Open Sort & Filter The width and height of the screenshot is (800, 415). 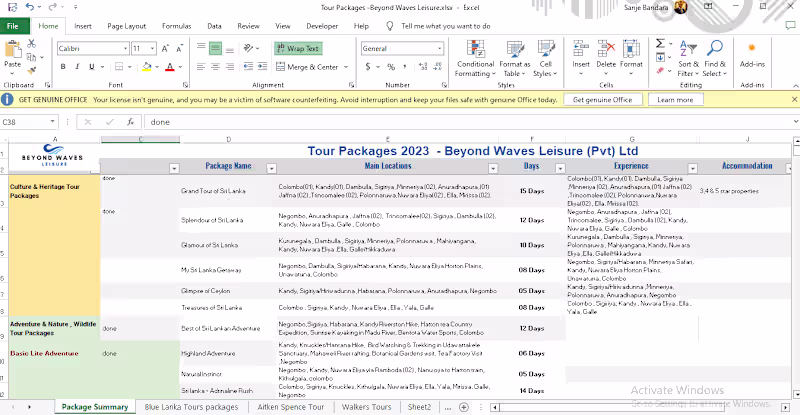[688, 59]
